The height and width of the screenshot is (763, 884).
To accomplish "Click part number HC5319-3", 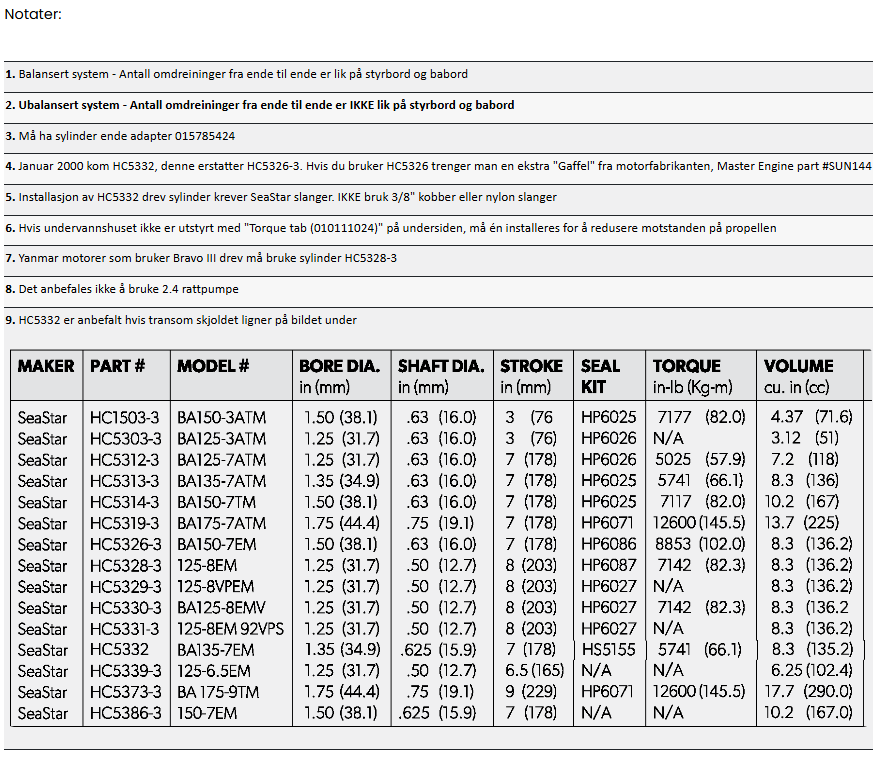I will (x=125, y=523).
